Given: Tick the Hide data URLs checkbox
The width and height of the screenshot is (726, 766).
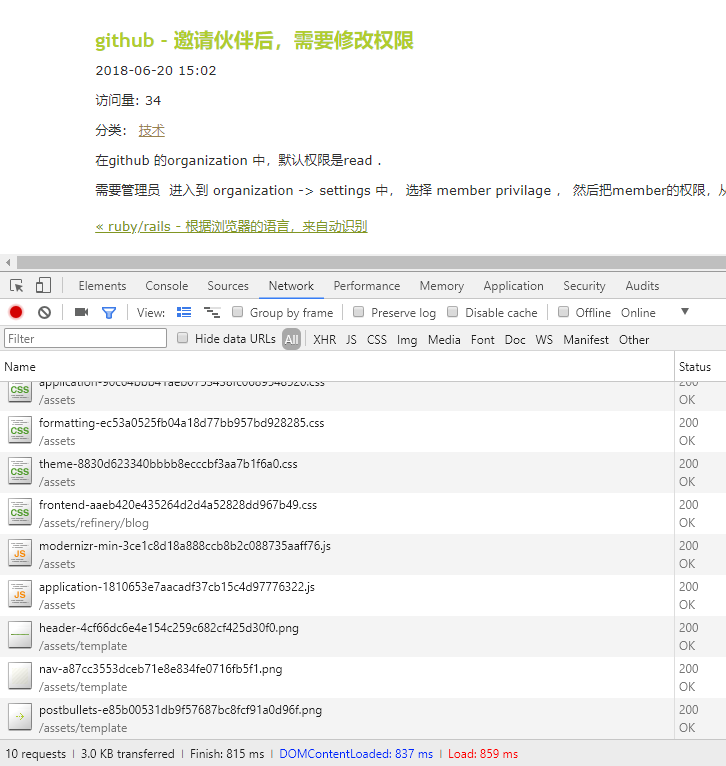Looking at the screenshot, I should [x=183, y=339].
